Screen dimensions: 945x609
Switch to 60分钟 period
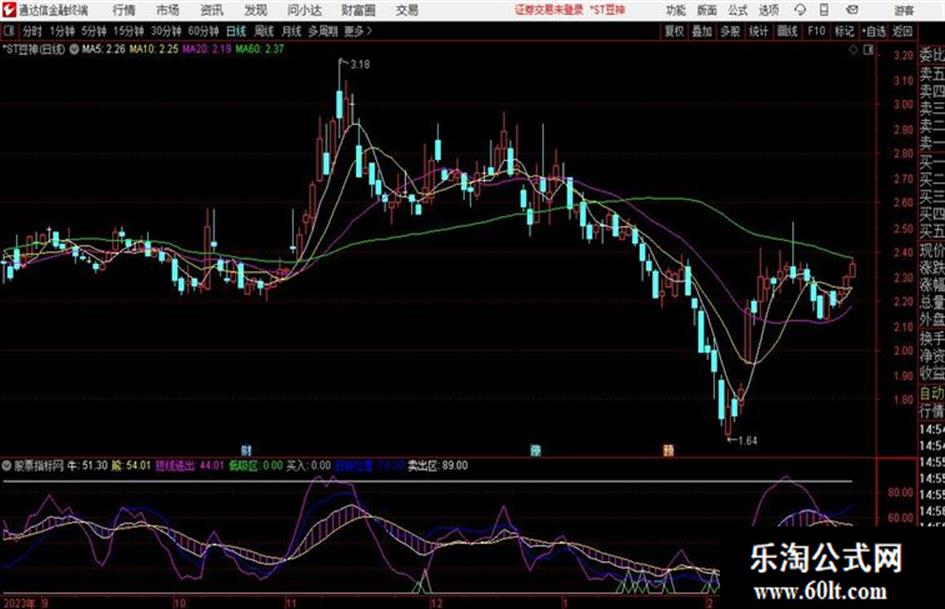pyautogui.click(x=204, y=31)
